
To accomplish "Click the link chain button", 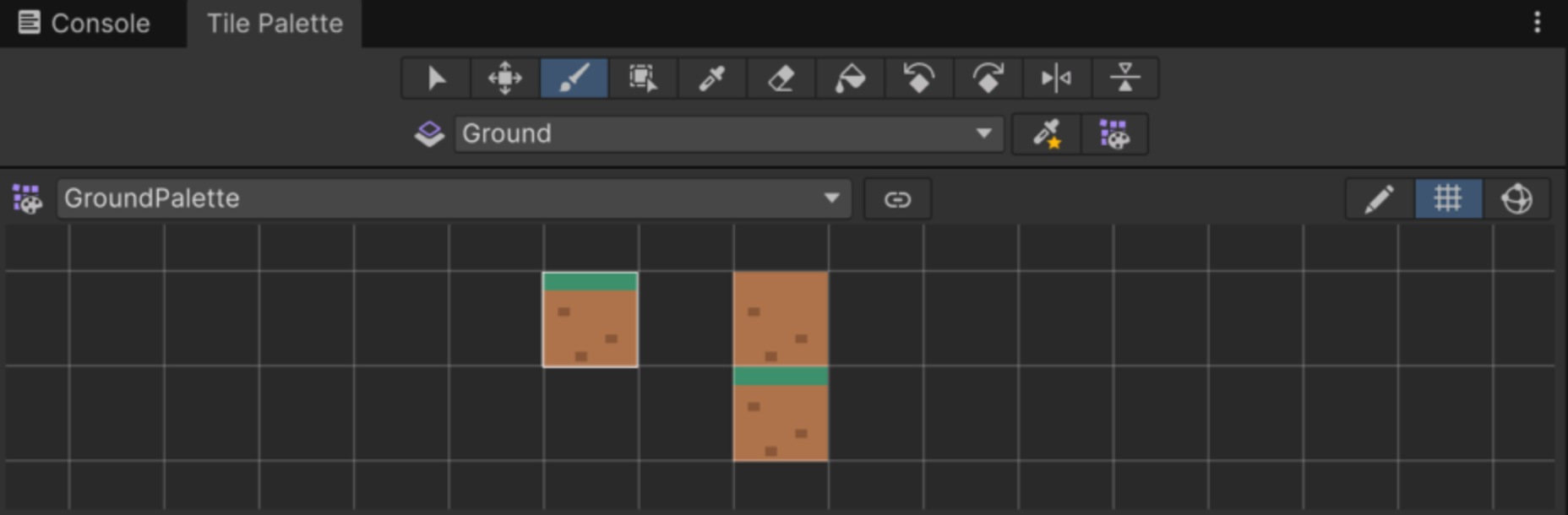I will [897, 199].
